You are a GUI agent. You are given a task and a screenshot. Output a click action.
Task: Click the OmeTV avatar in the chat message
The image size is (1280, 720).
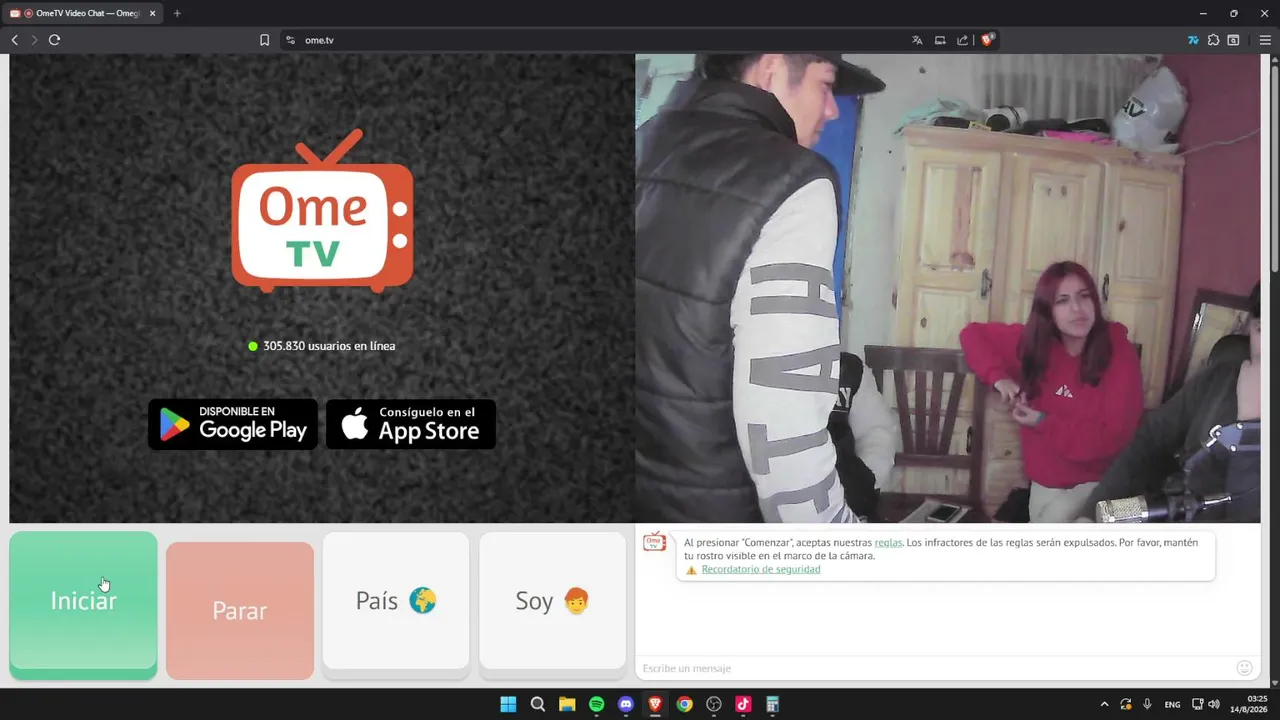[x=654, y=542]
